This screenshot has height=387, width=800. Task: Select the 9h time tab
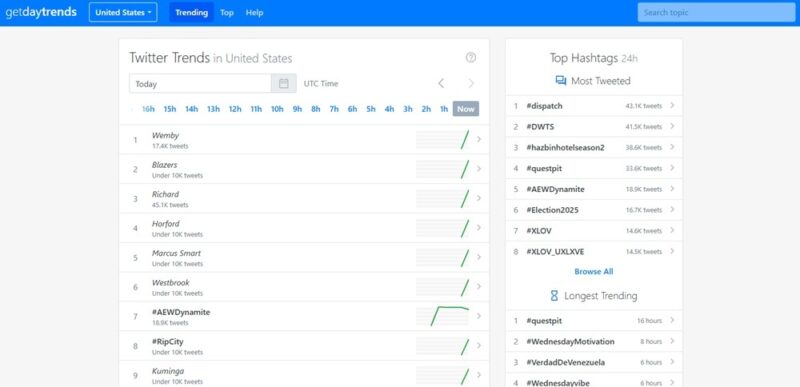tap(297, 109)
